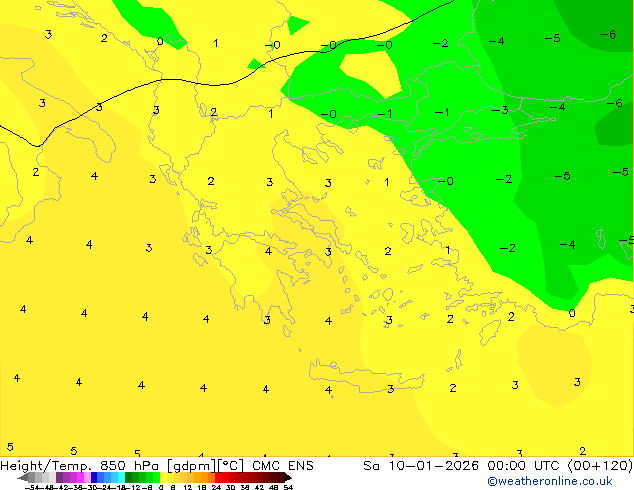Click the '-54' legend scale label

pos(32,487)
